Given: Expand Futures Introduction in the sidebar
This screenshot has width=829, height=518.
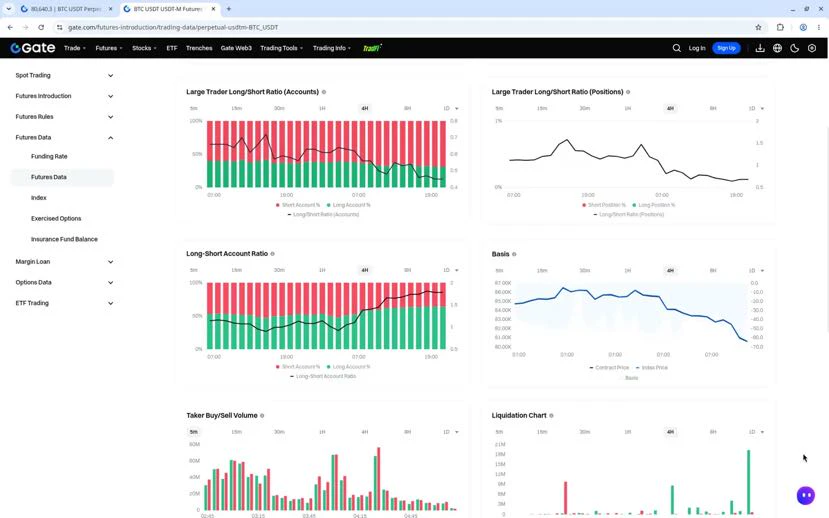Looking at the screenshot, I should pyautogui.click(x=63, y=96).
